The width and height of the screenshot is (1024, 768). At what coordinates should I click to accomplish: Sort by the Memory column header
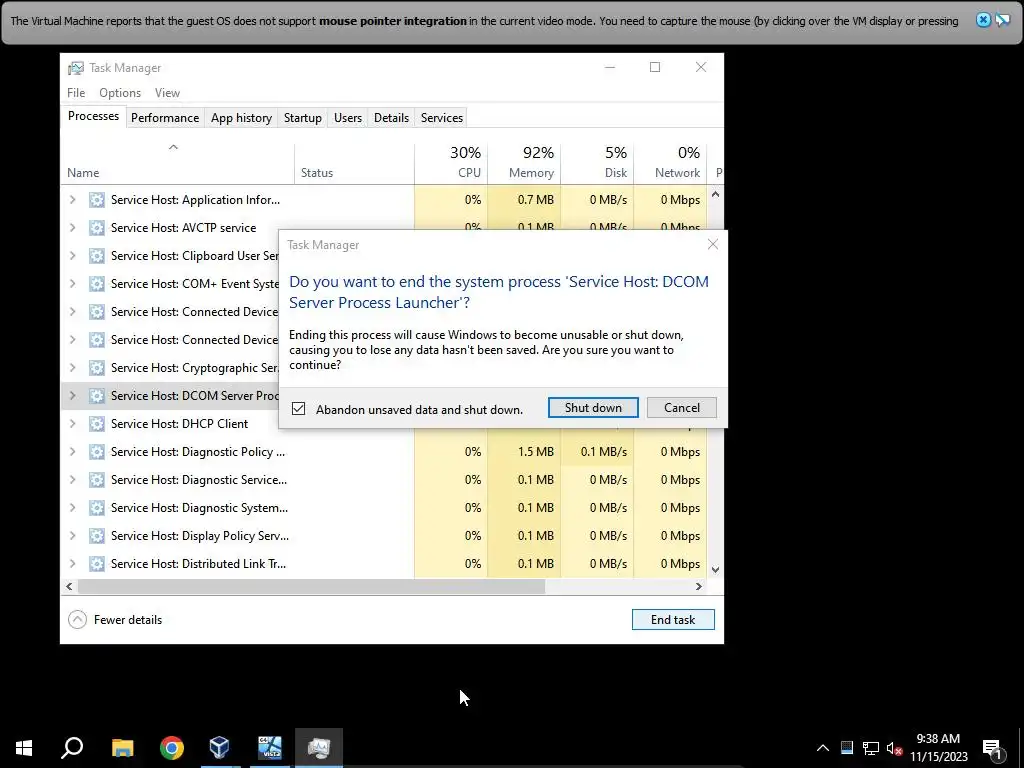coord(524,163)
